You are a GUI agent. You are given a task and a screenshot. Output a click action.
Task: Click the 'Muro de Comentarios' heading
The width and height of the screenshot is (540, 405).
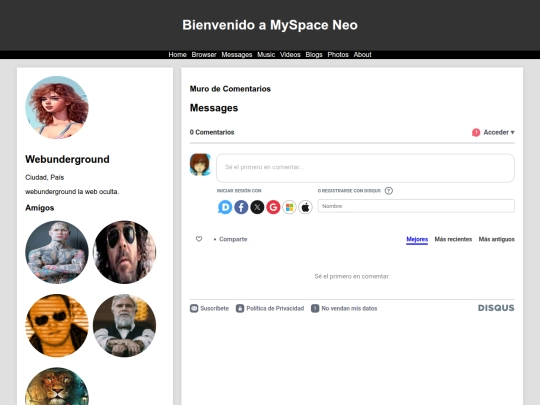click(x=230, y=89)
